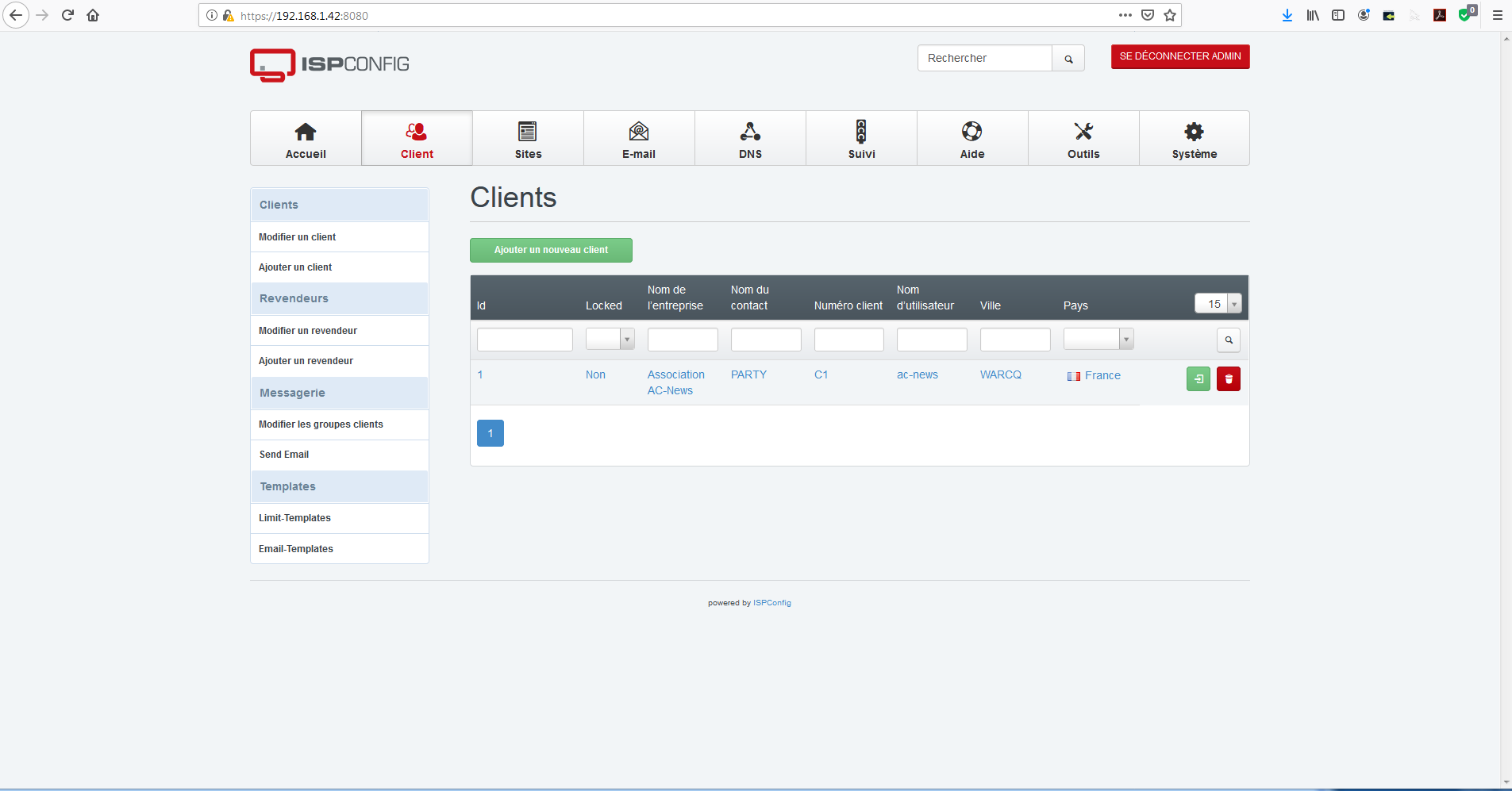Open Ajouter un client in sidebar
Image resolution: width=1512 pixels, height=791 pixels.
coord(340,267)
